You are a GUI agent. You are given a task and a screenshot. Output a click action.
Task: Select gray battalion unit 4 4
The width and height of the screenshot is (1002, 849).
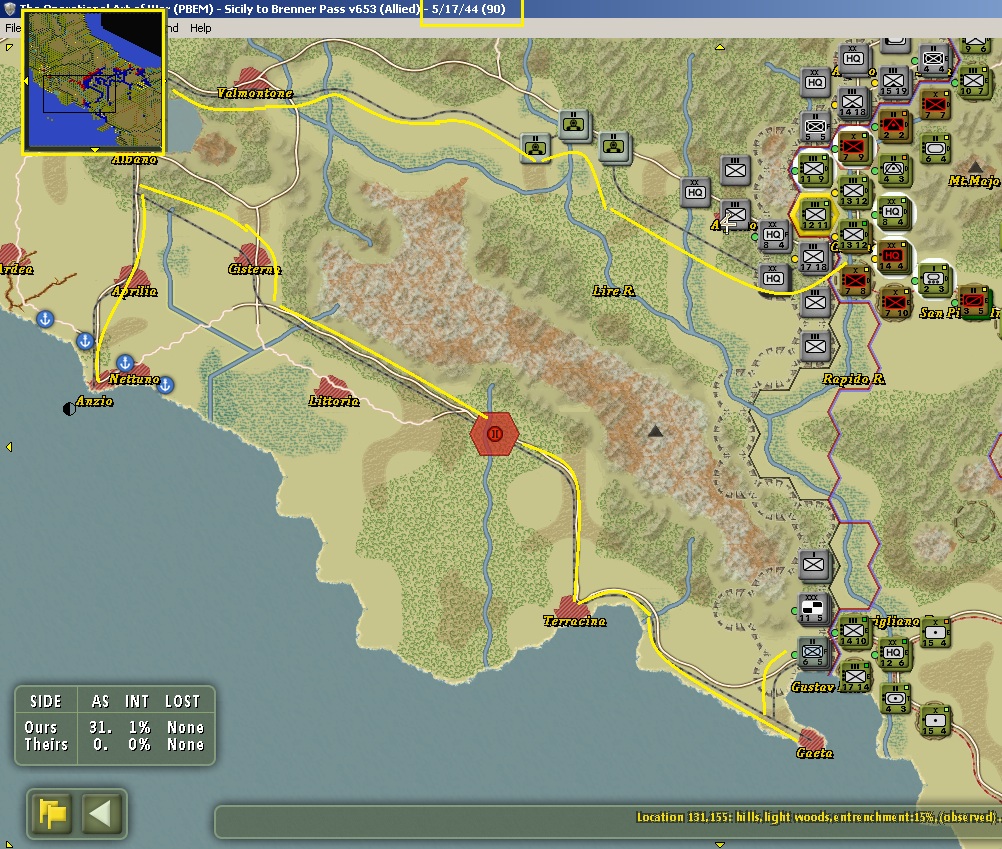click(933, 59)
